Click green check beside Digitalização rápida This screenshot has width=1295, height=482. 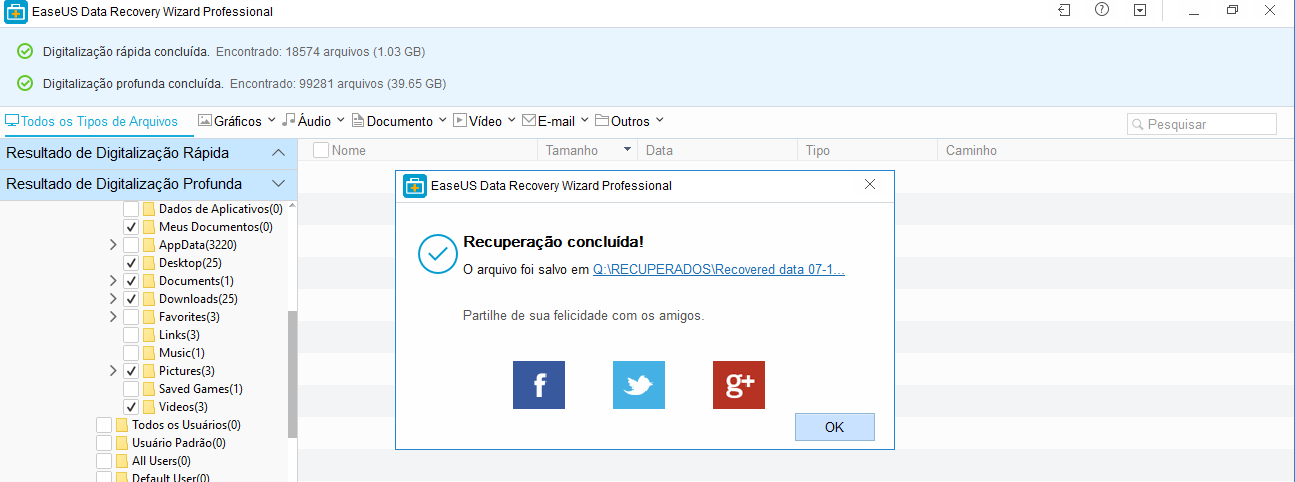26,51
